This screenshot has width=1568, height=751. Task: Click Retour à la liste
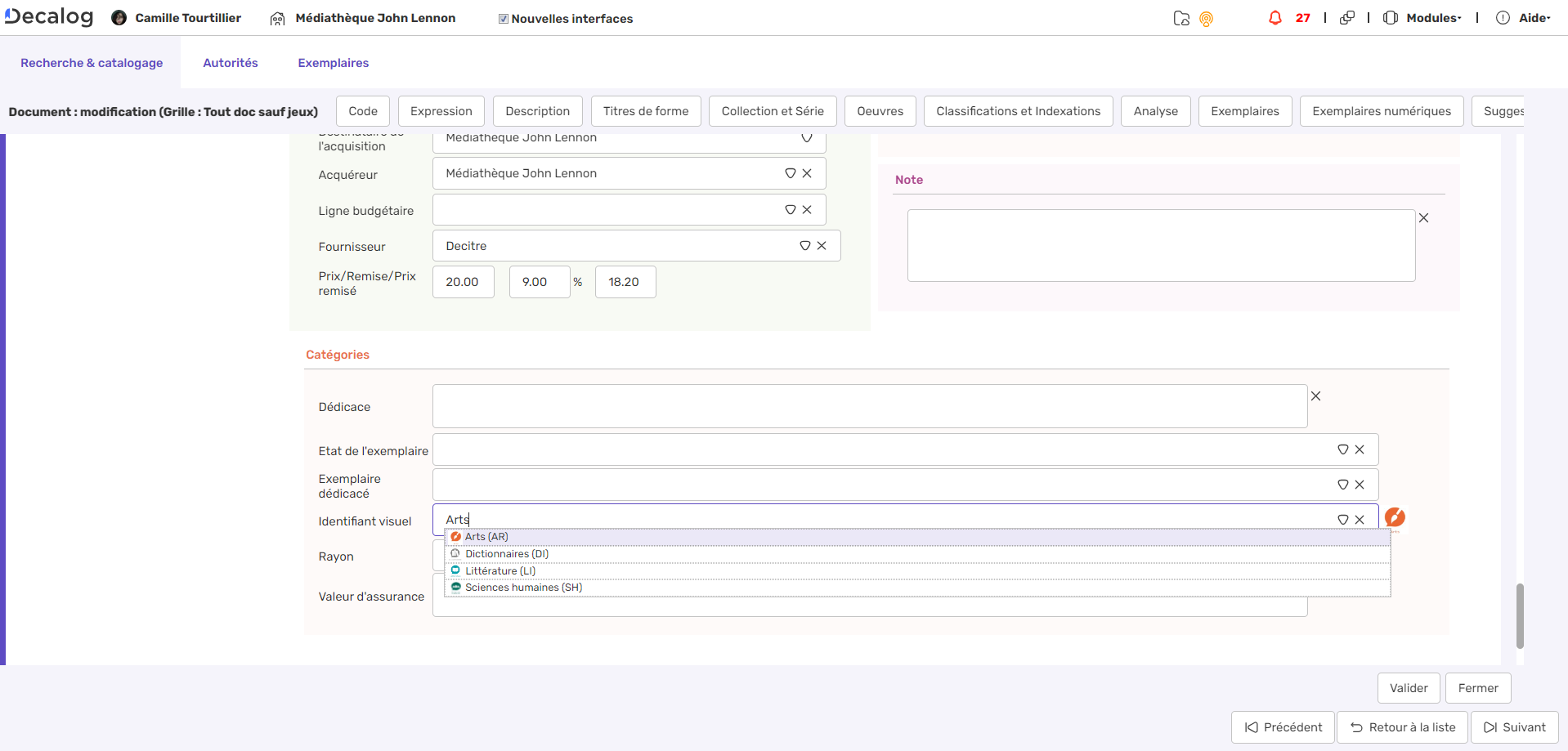tap(1401, 726)
